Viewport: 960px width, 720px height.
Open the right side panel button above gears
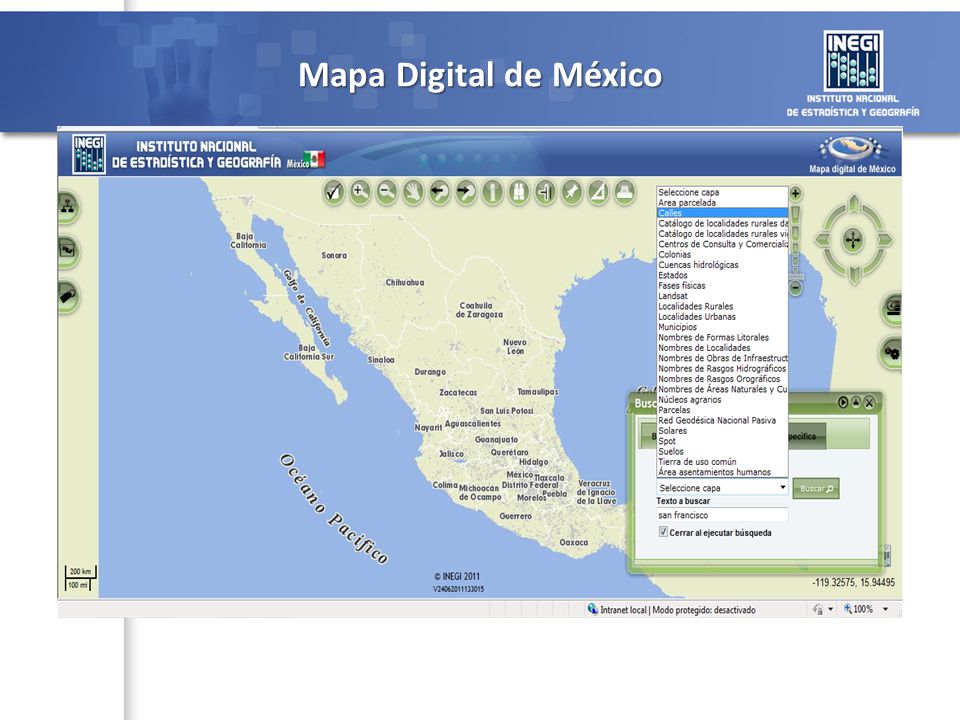coord(891,307)
